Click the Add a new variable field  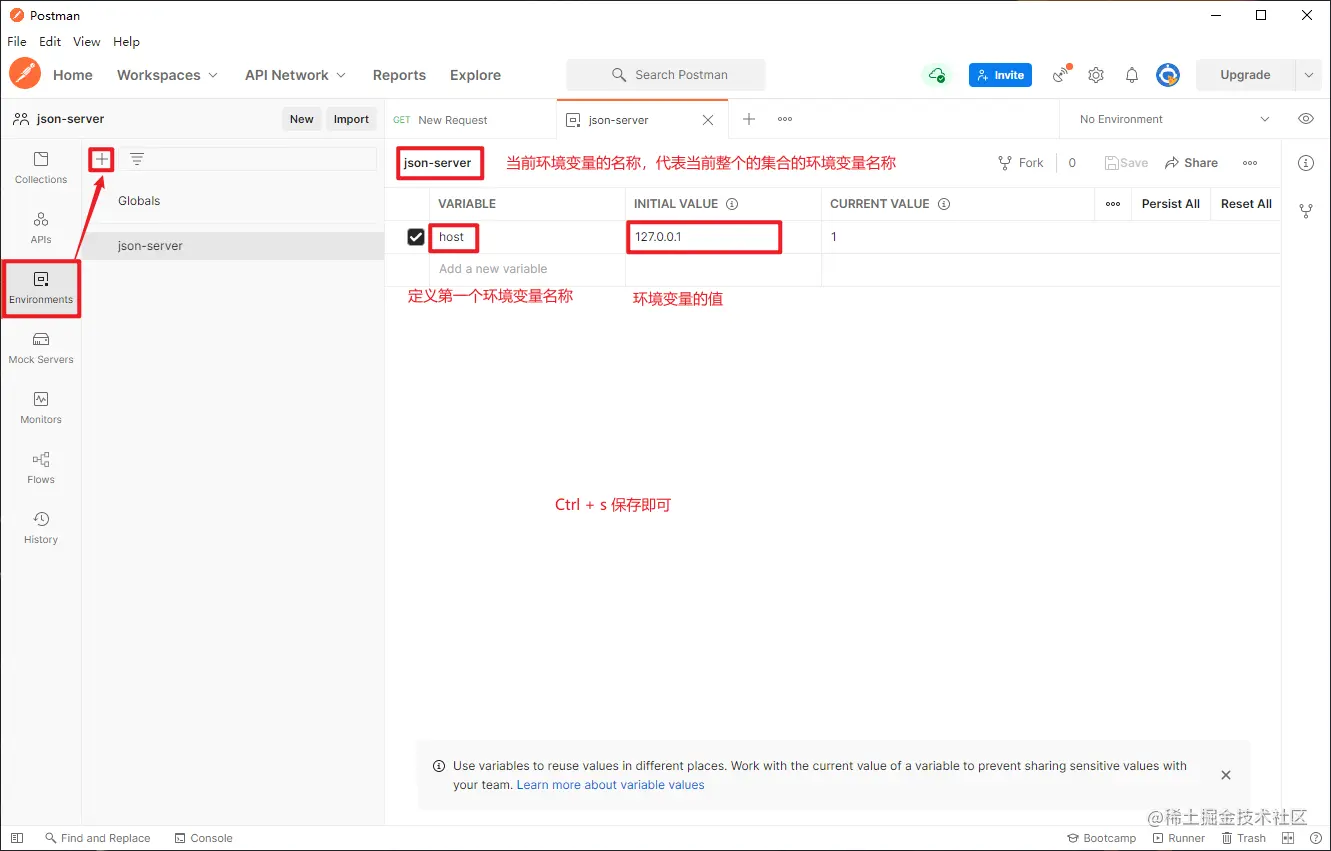coord(527,269)
